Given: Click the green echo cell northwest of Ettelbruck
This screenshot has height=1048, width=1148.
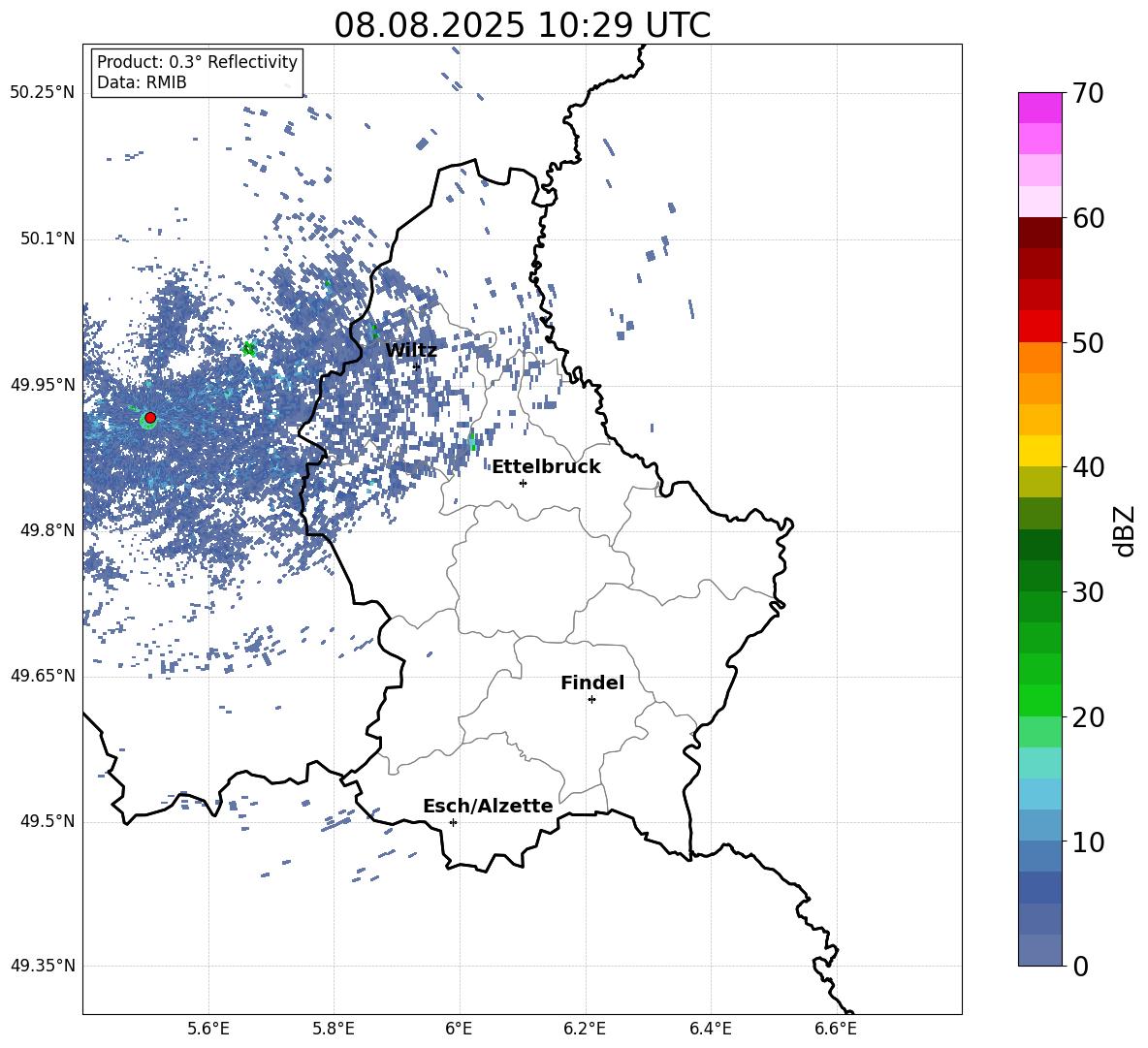Looking at the screenshot, I should tap(472, 440).
